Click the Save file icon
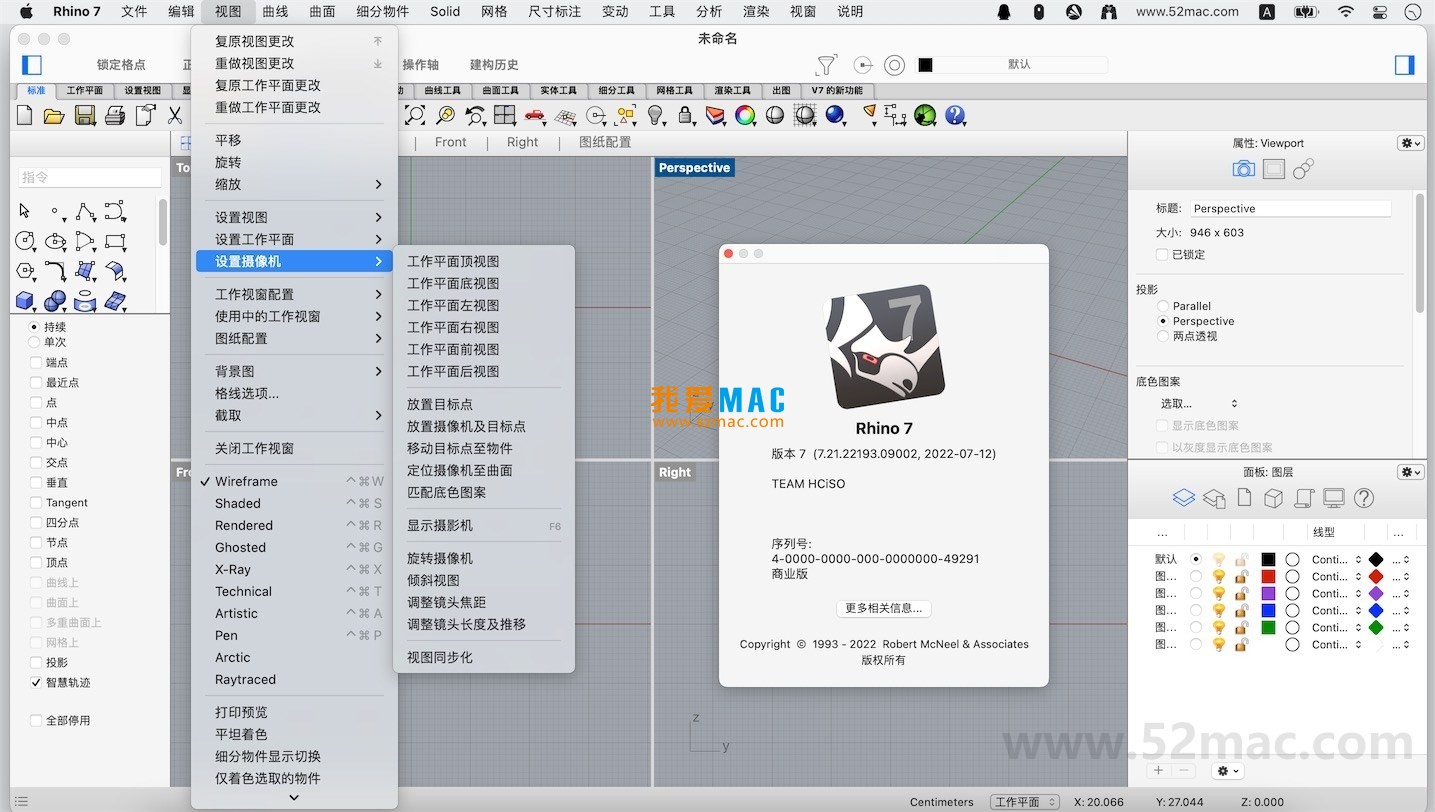 (x=84, y=115)
